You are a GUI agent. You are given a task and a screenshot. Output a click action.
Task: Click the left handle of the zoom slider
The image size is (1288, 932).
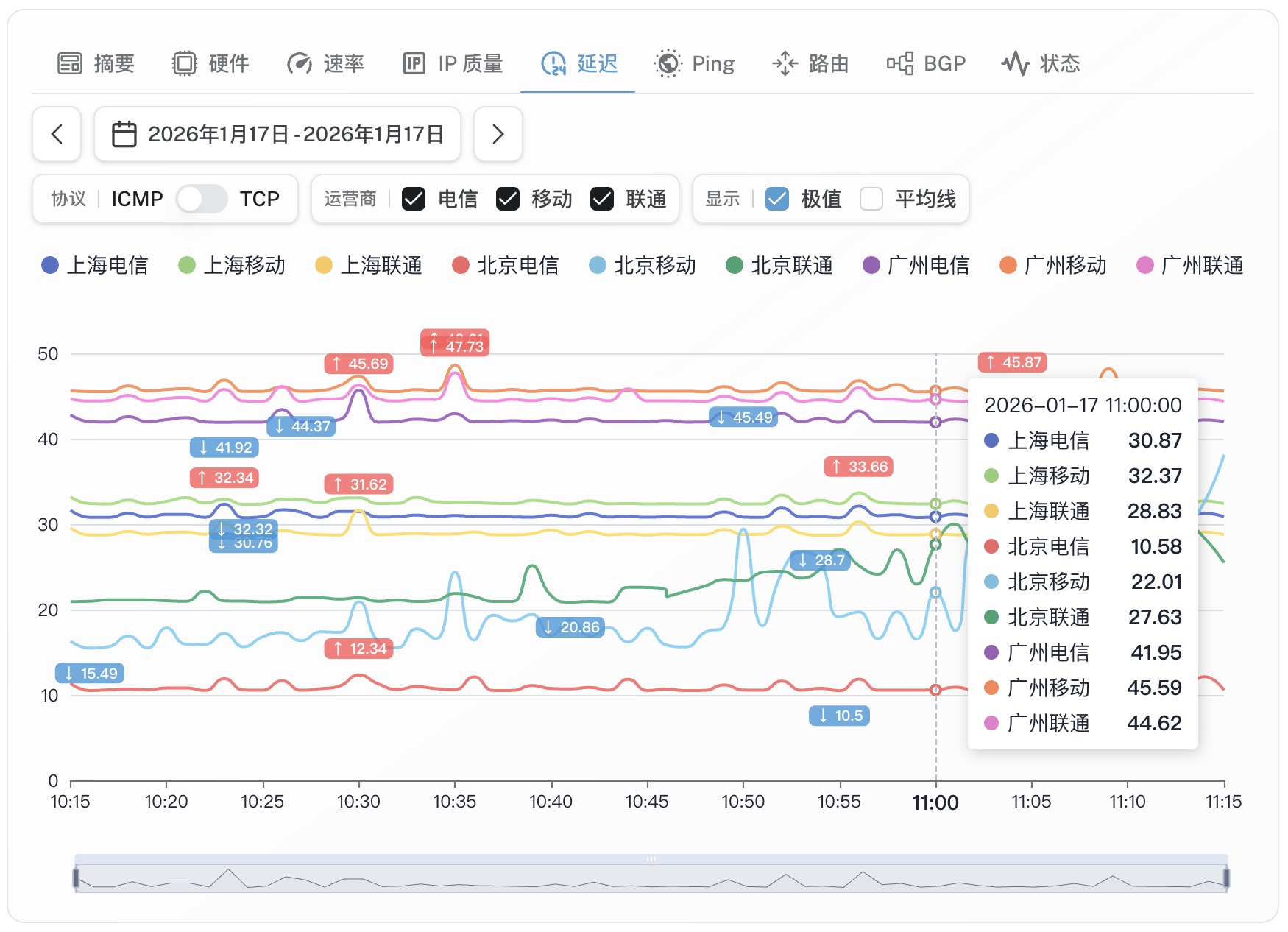coord(76,878)
